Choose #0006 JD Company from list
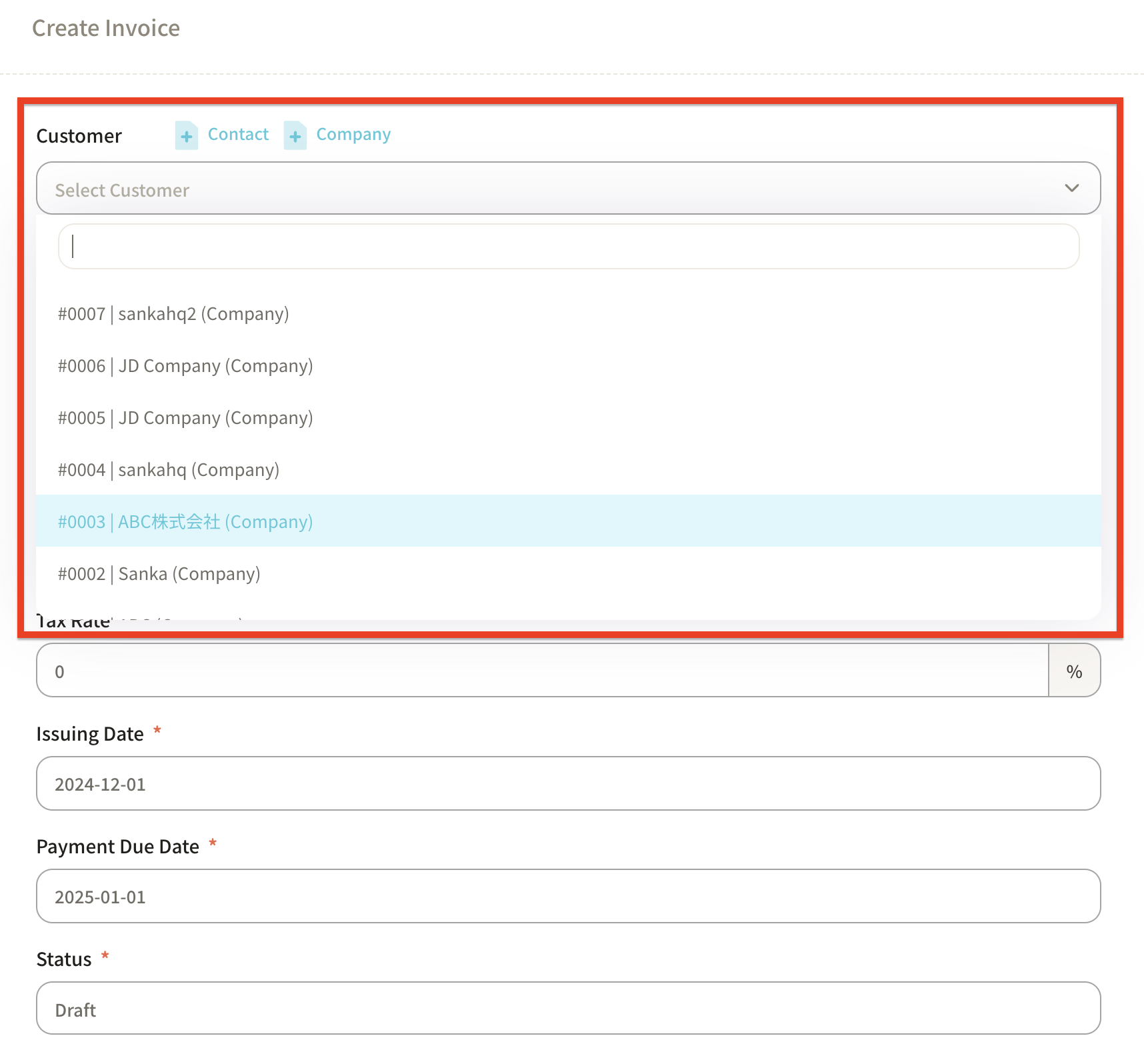The image size is (1144, 1064). click(185, 366)
